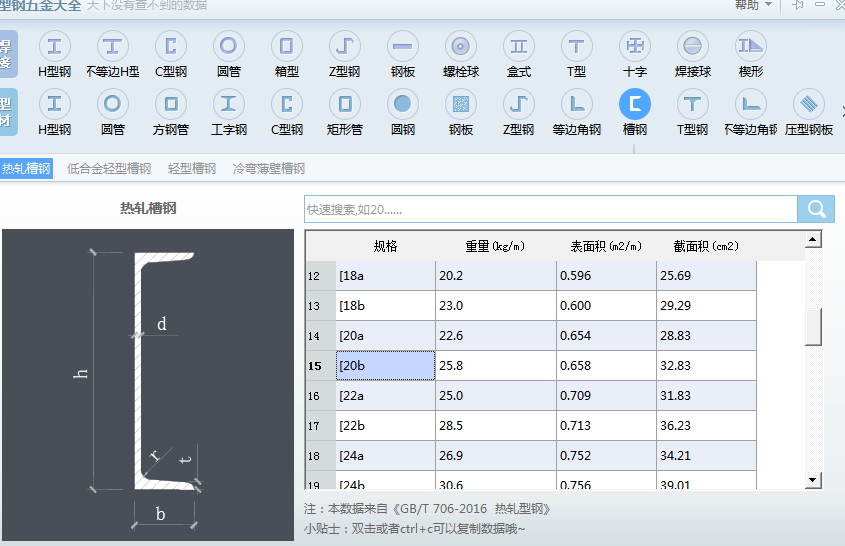The height and width of the screenshot is (546, 845).
Task: Select the 焊接球 welded ball icon
Action: [692, 46]
